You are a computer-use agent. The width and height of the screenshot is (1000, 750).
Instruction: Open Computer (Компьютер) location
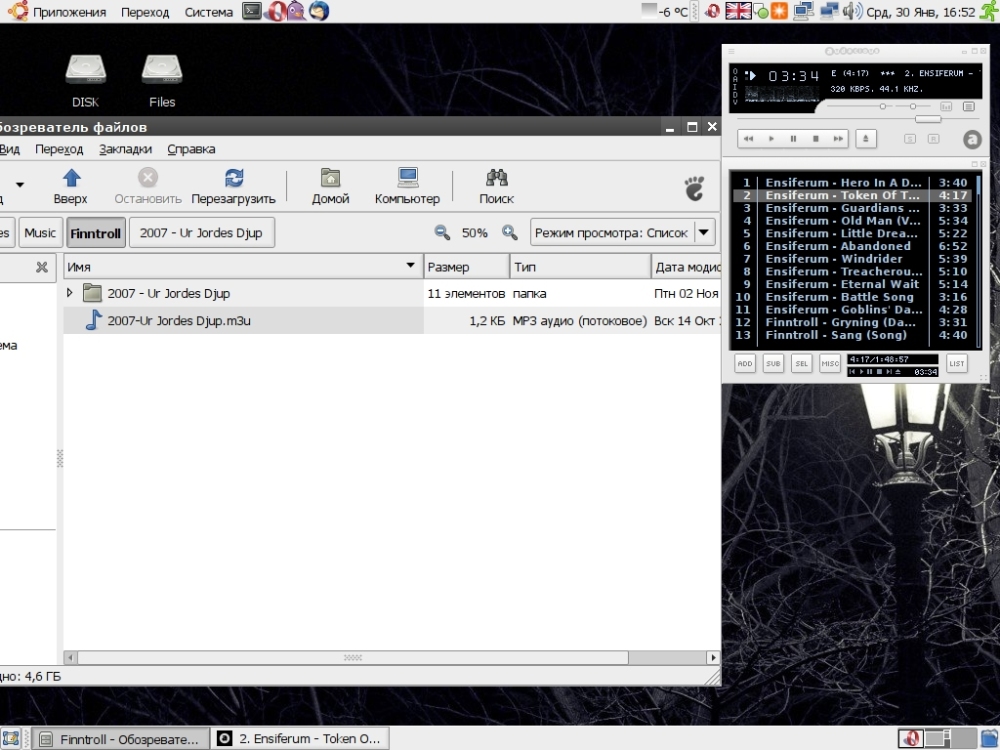click(407, 186)
